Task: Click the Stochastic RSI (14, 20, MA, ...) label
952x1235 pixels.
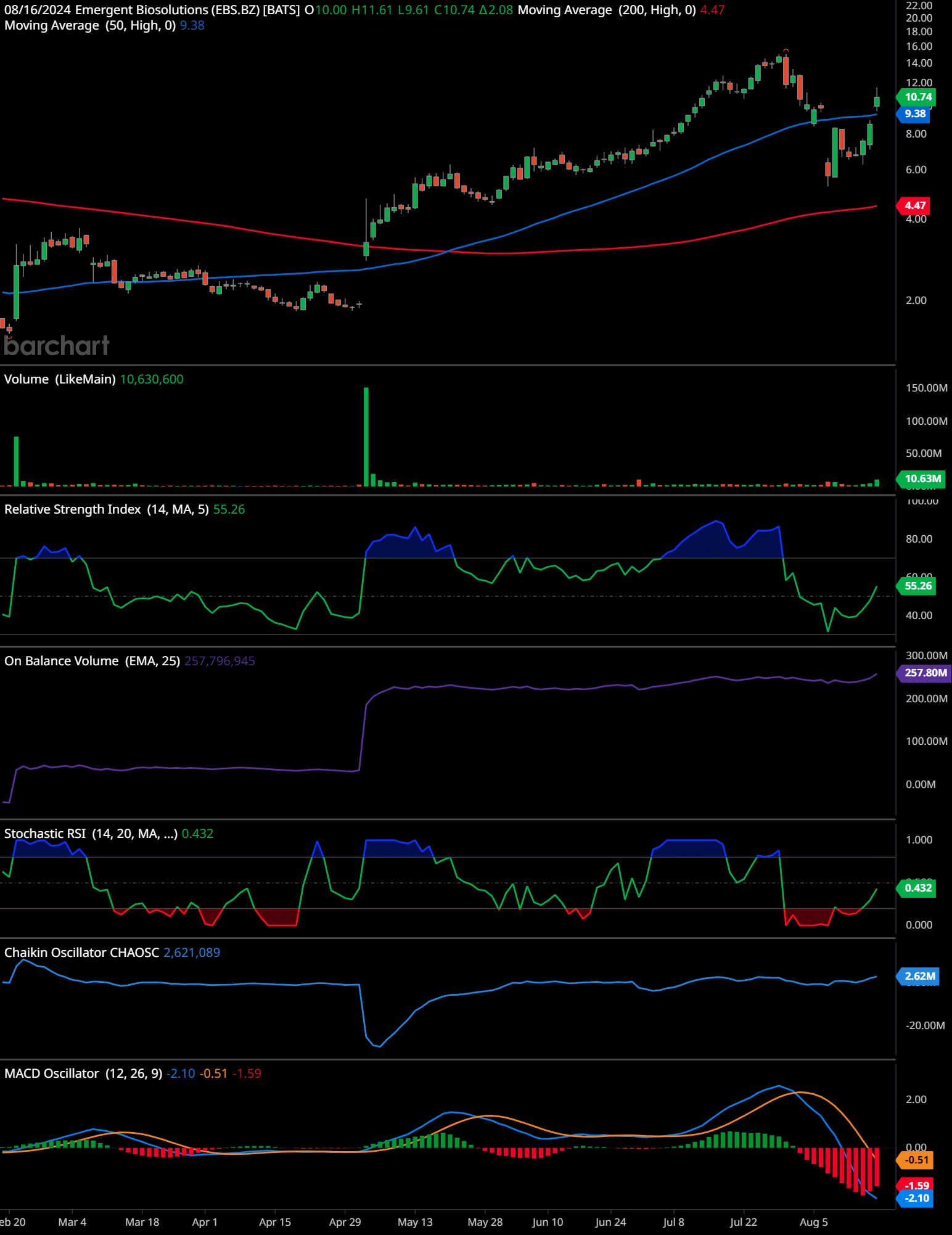Action: (91, 834)
